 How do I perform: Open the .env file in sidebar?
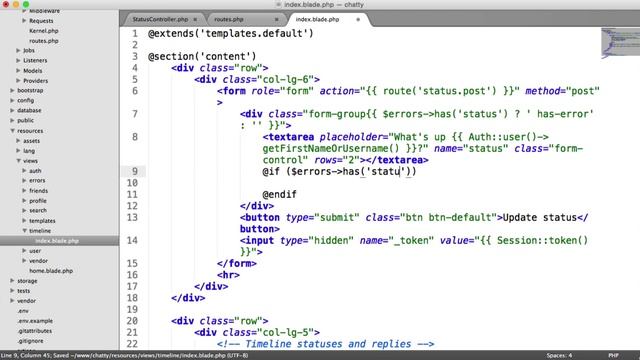23,311
